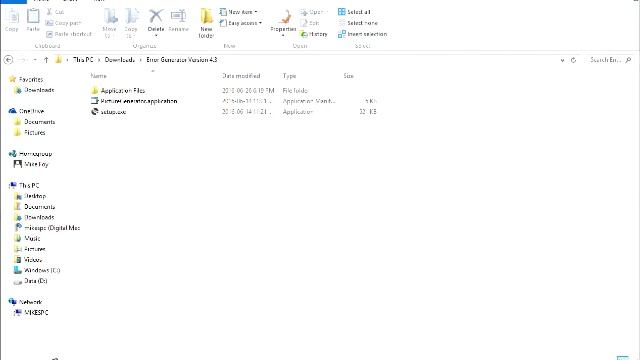
Task: Click the Application Files folder icon
Action: (x=95, y=90)
